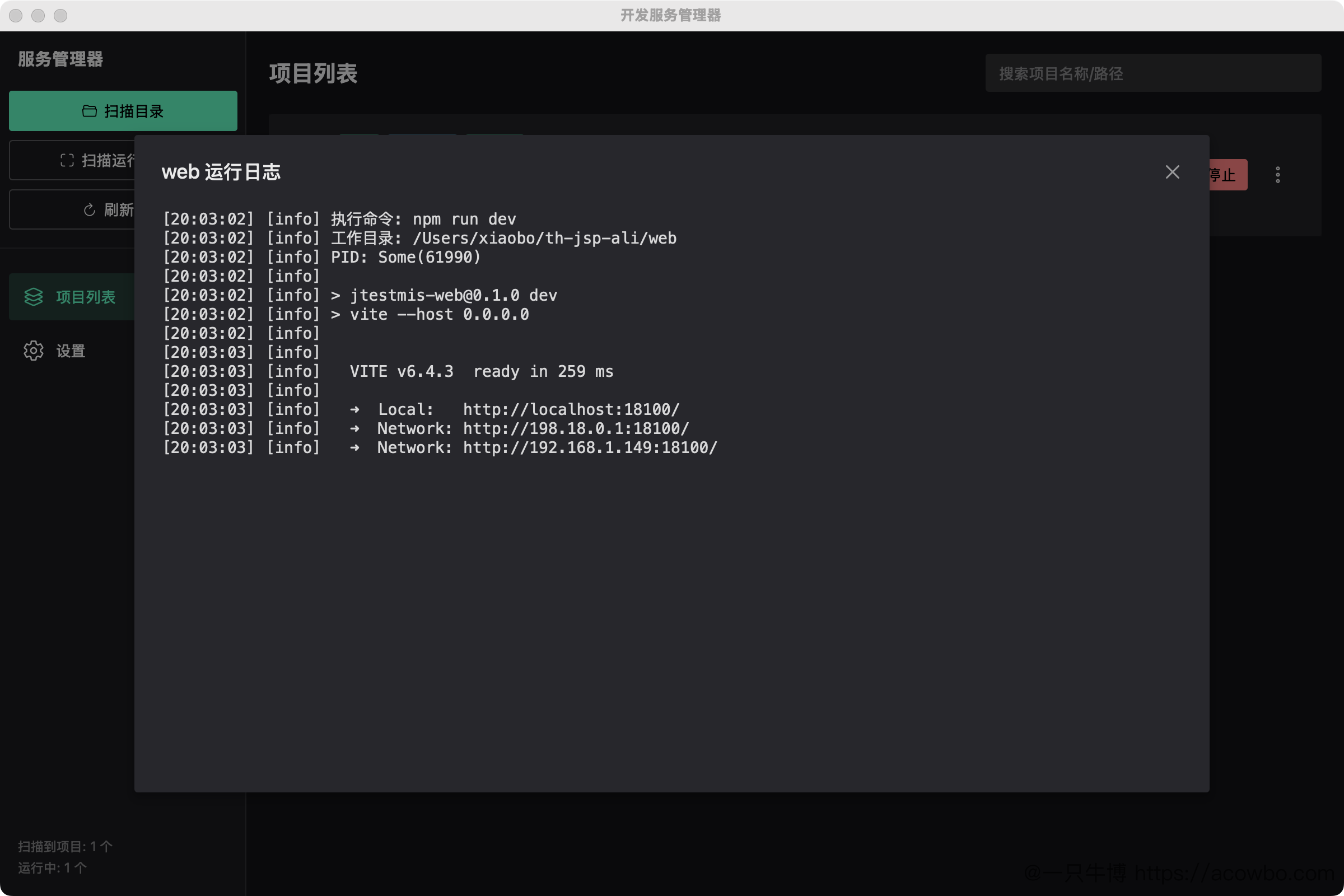Click the 工作目录 path /Users/xiaobo/th-jsp-ali/web

click(544, 237)
